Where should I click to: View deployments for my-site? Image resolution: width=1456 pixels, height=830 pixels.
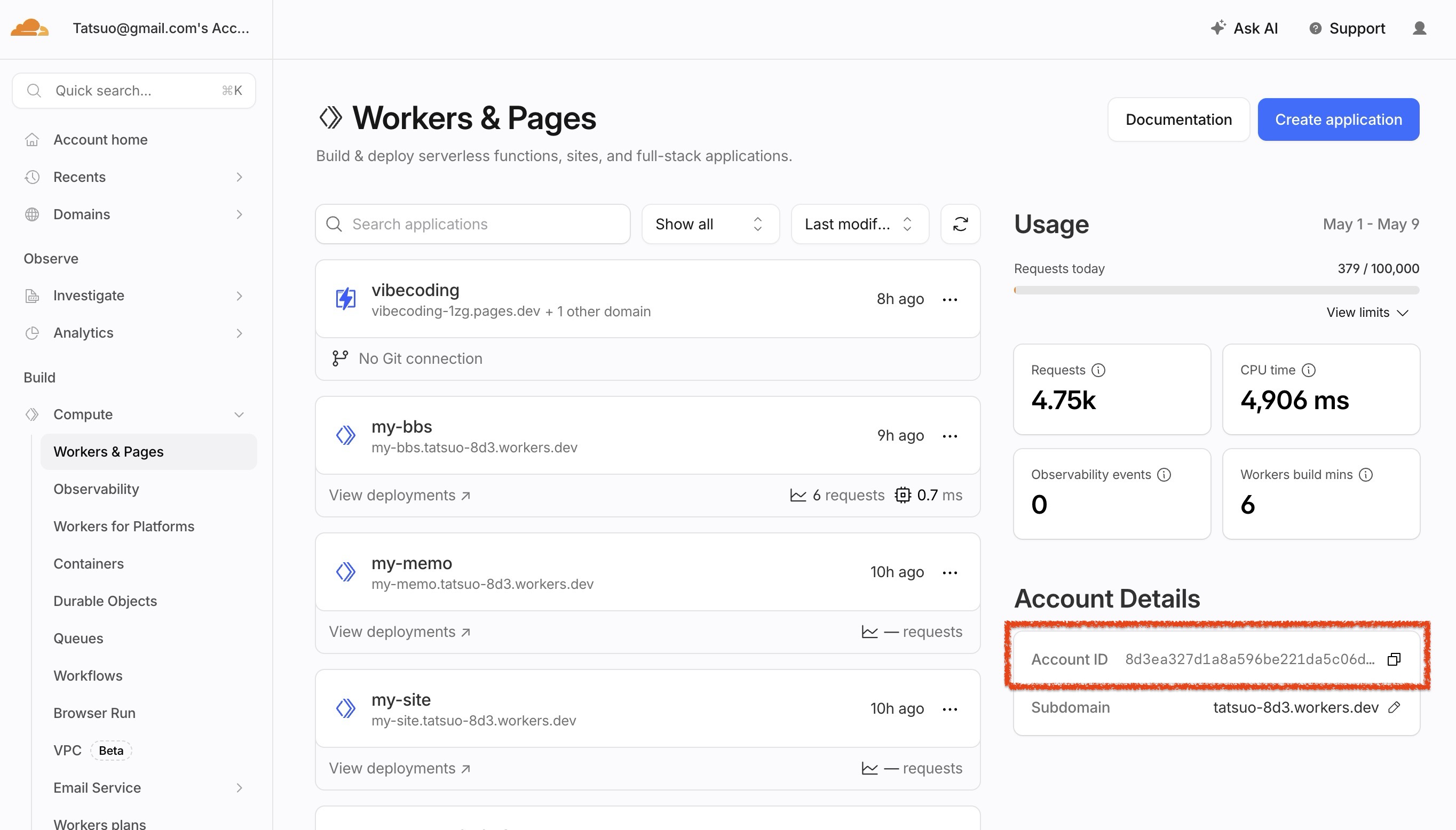tap(400, 769)
